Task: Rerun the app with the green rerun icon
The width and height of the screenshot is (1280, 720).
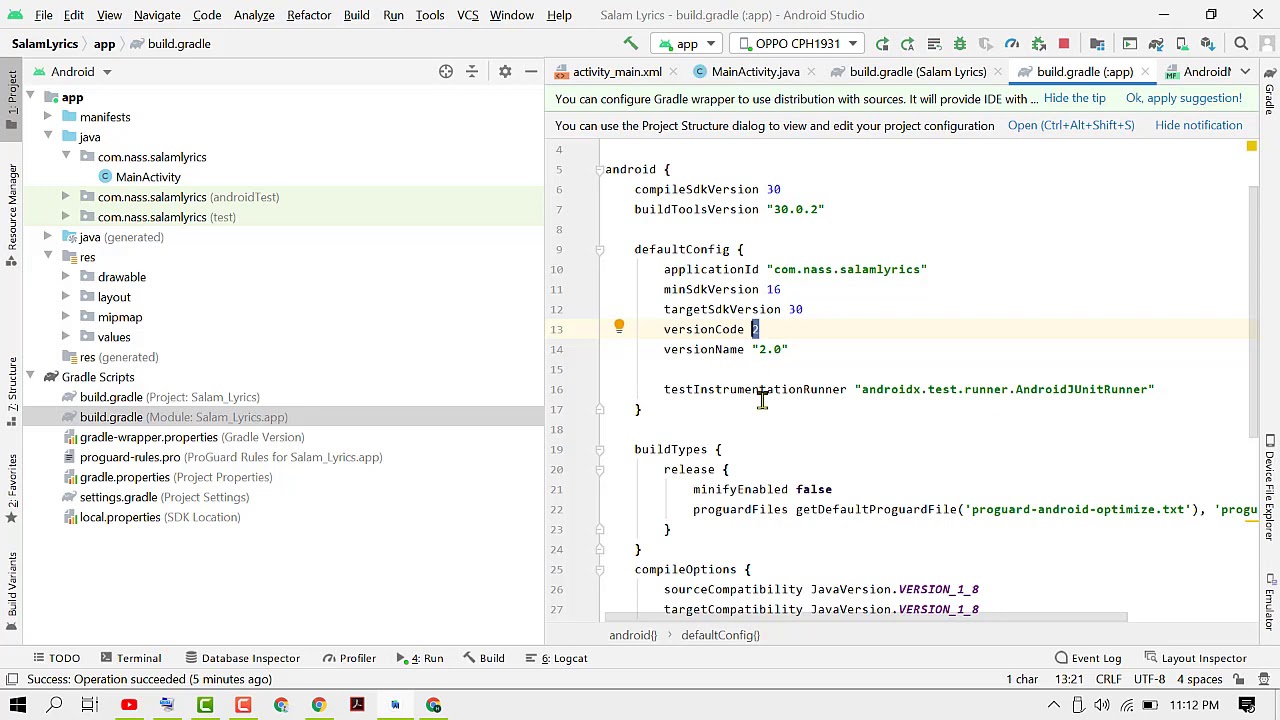Action: 882,44
